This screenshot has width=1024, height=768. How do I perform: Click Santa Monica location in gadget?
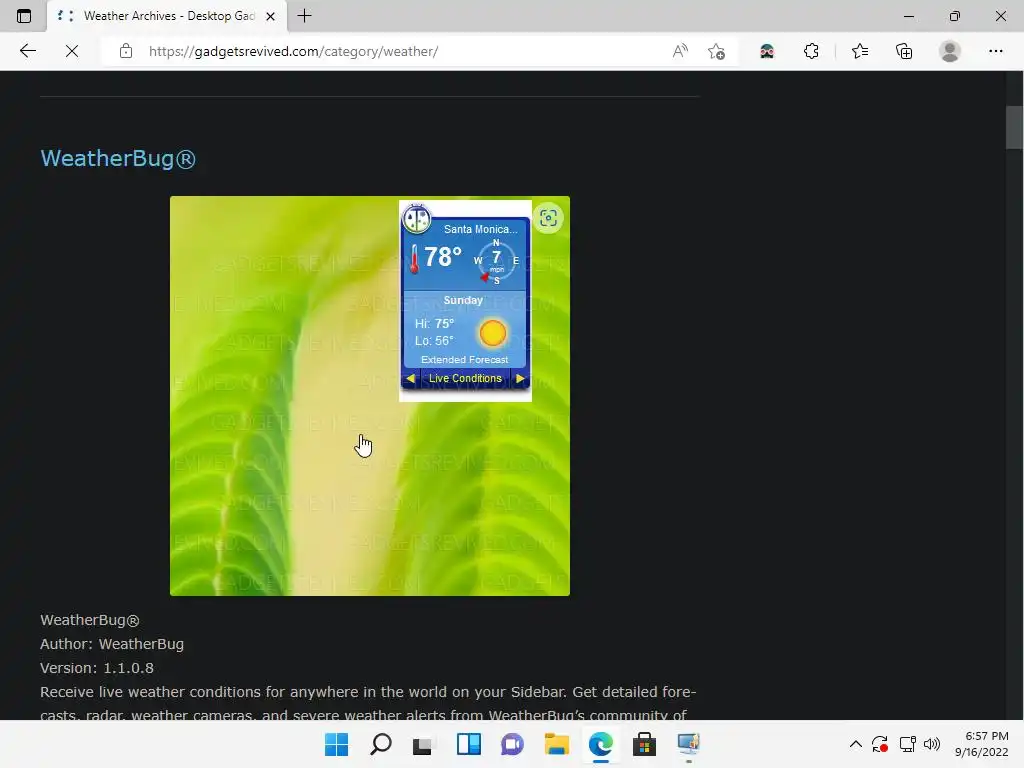480,229
